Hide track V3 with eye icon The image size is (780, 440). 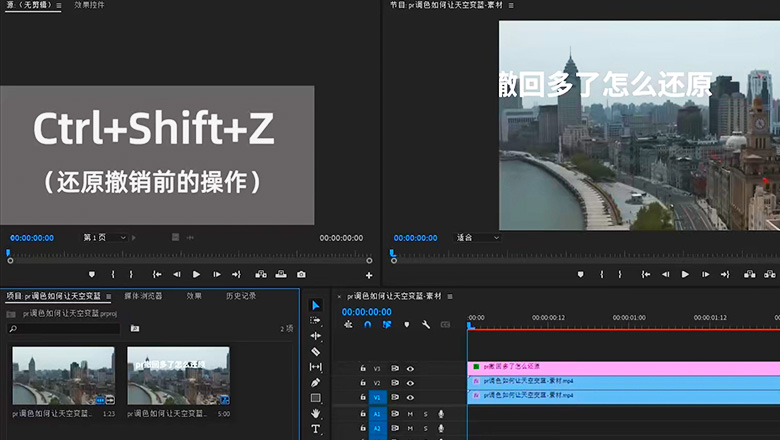[410, 368]
